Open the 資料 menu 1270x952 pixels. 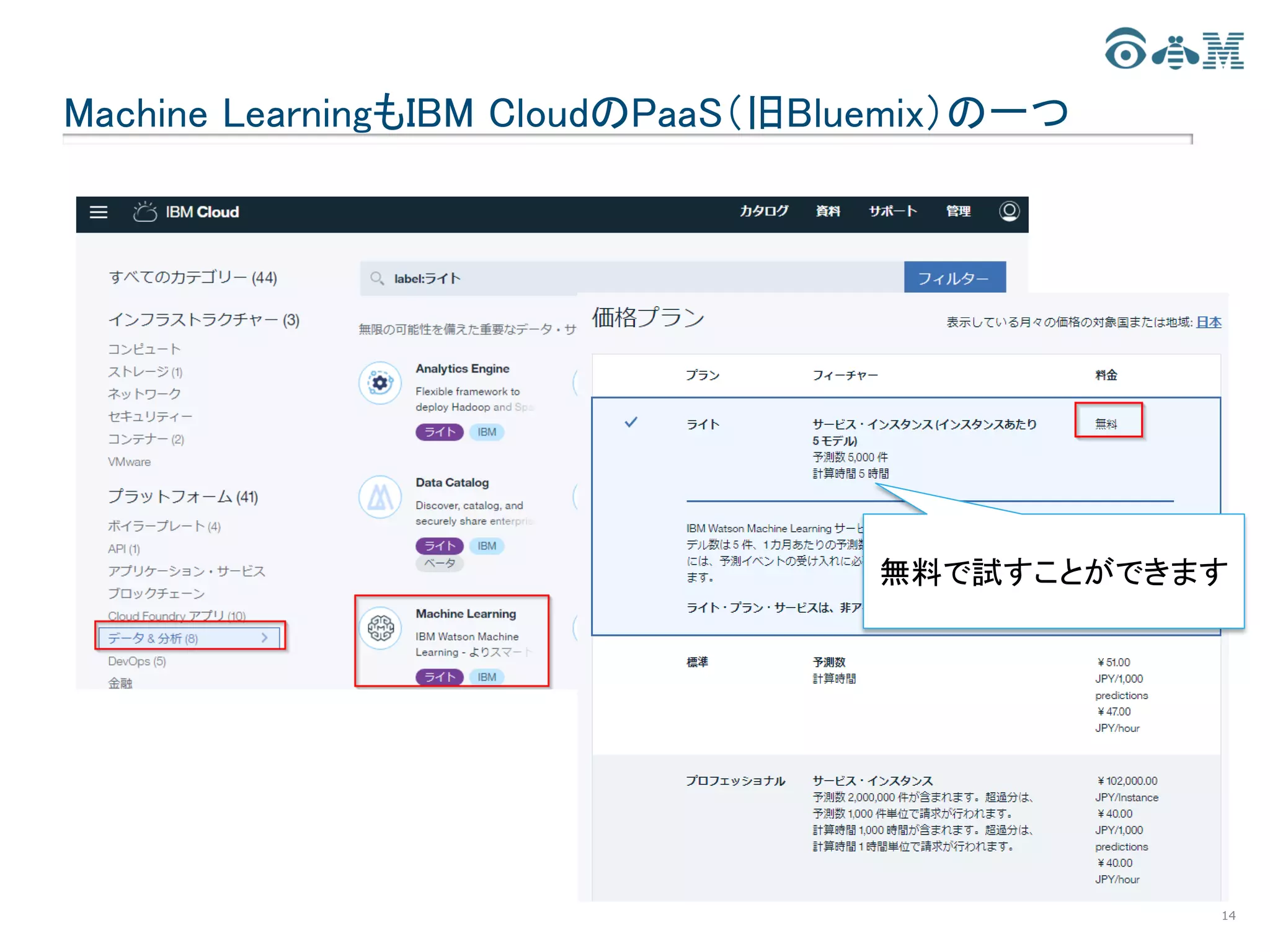tap(828, 211)
